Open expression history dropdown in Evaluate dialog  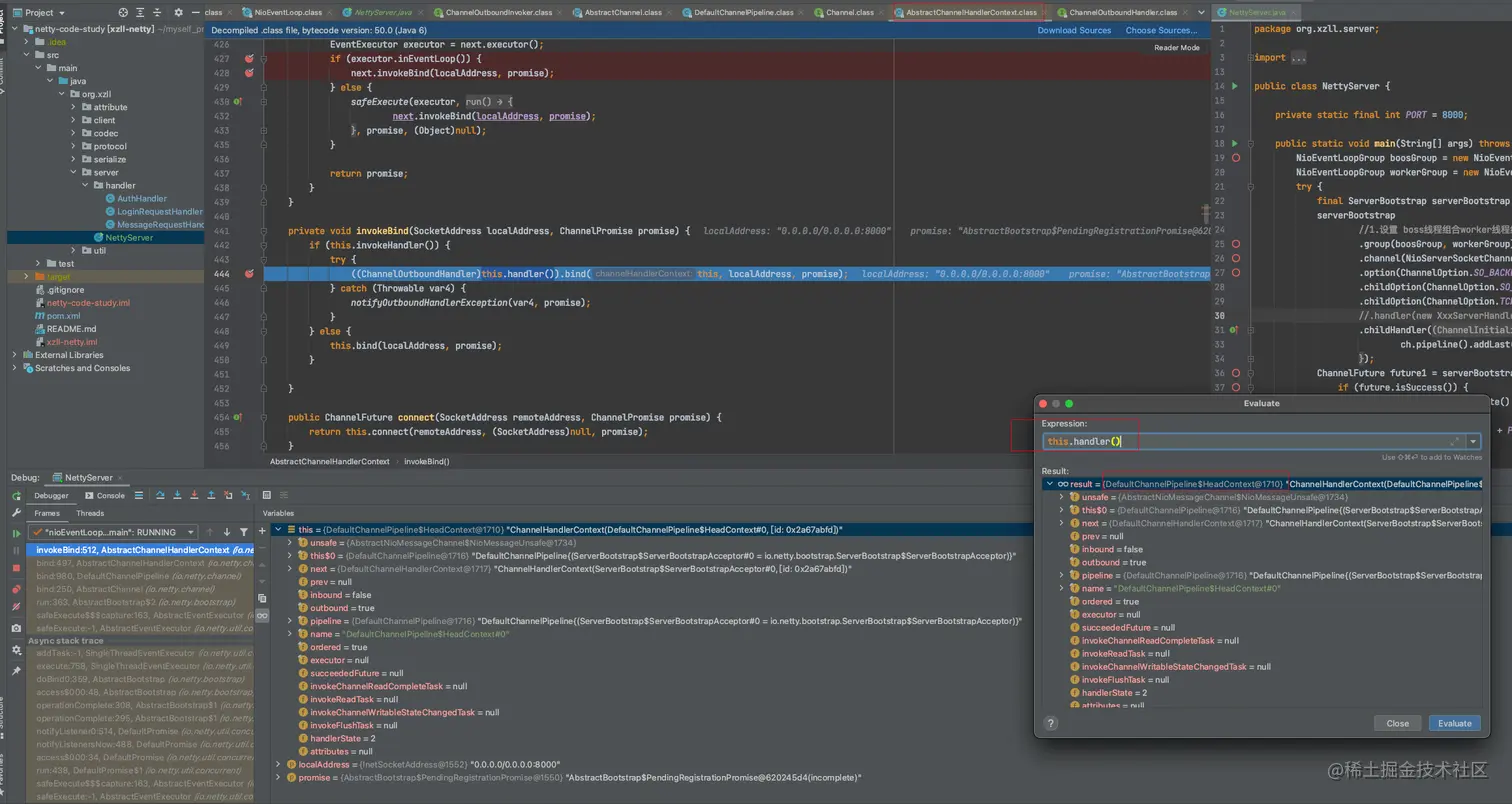click(1473, 441)
